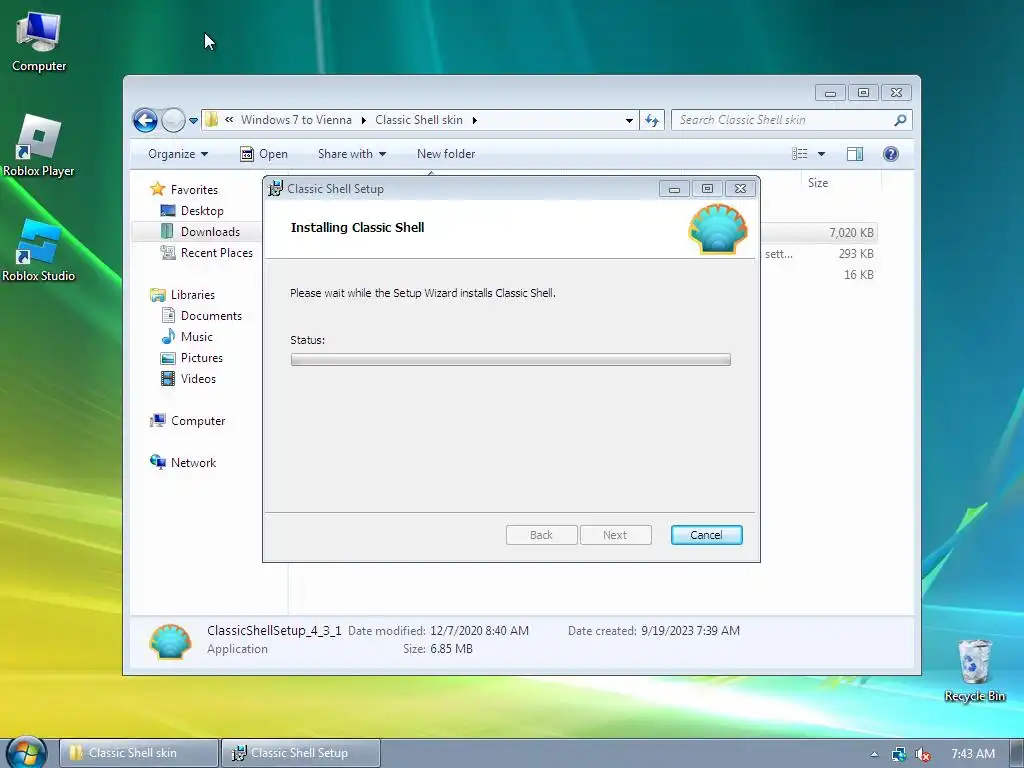The width and height of the screenshot is (1024, 768).
Task: Click the installation progress bar
Action: pos(510,360)
